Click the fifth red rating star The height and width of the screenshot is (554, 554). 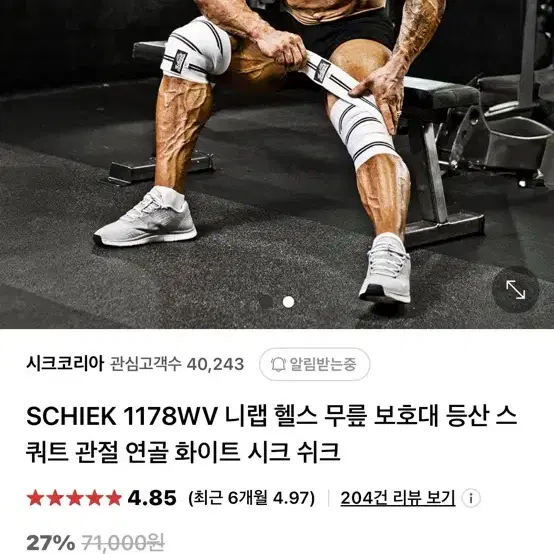pos(114,498)
